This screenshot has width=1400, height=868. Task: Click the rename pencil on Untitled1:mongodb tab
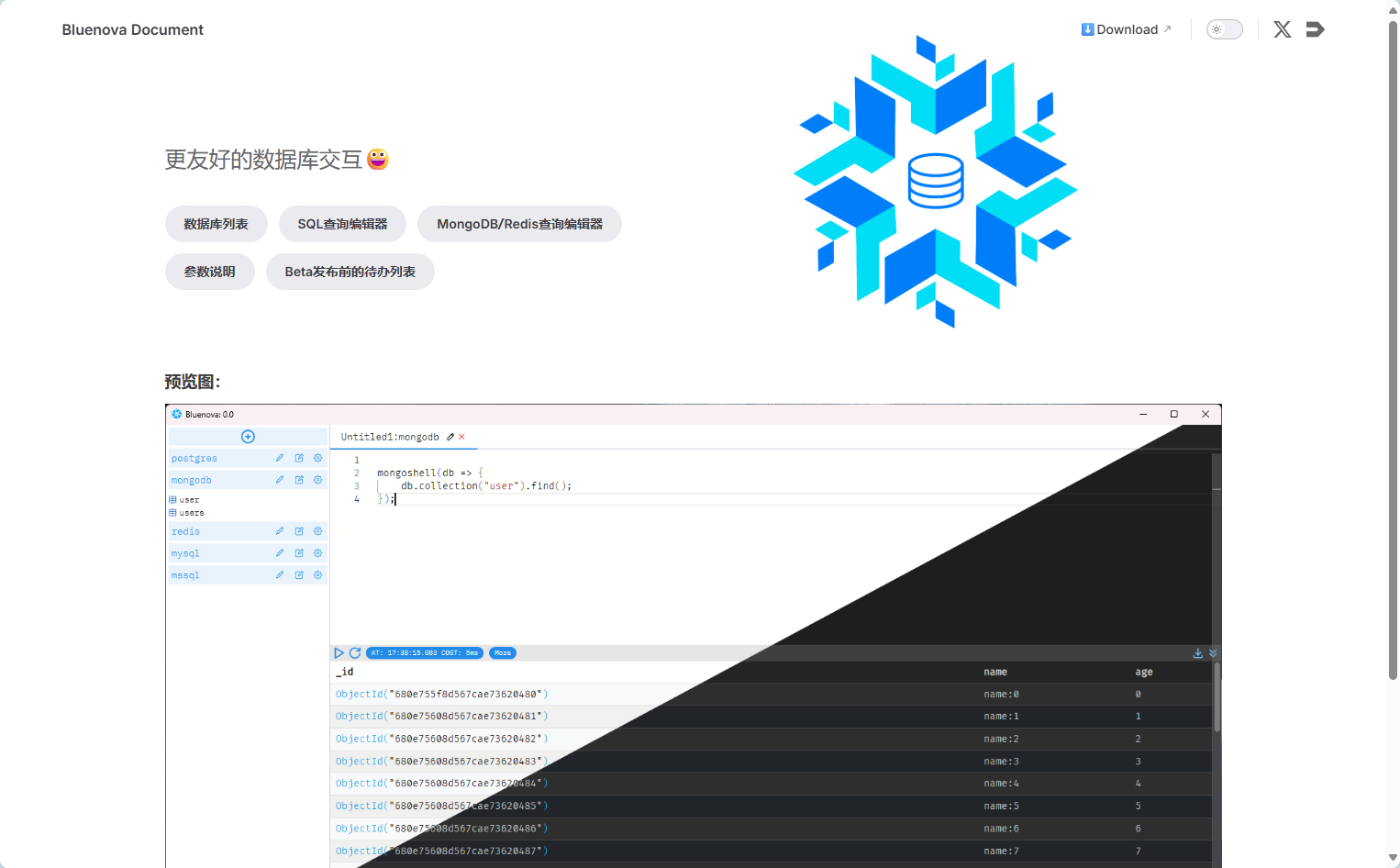point(450,437)
